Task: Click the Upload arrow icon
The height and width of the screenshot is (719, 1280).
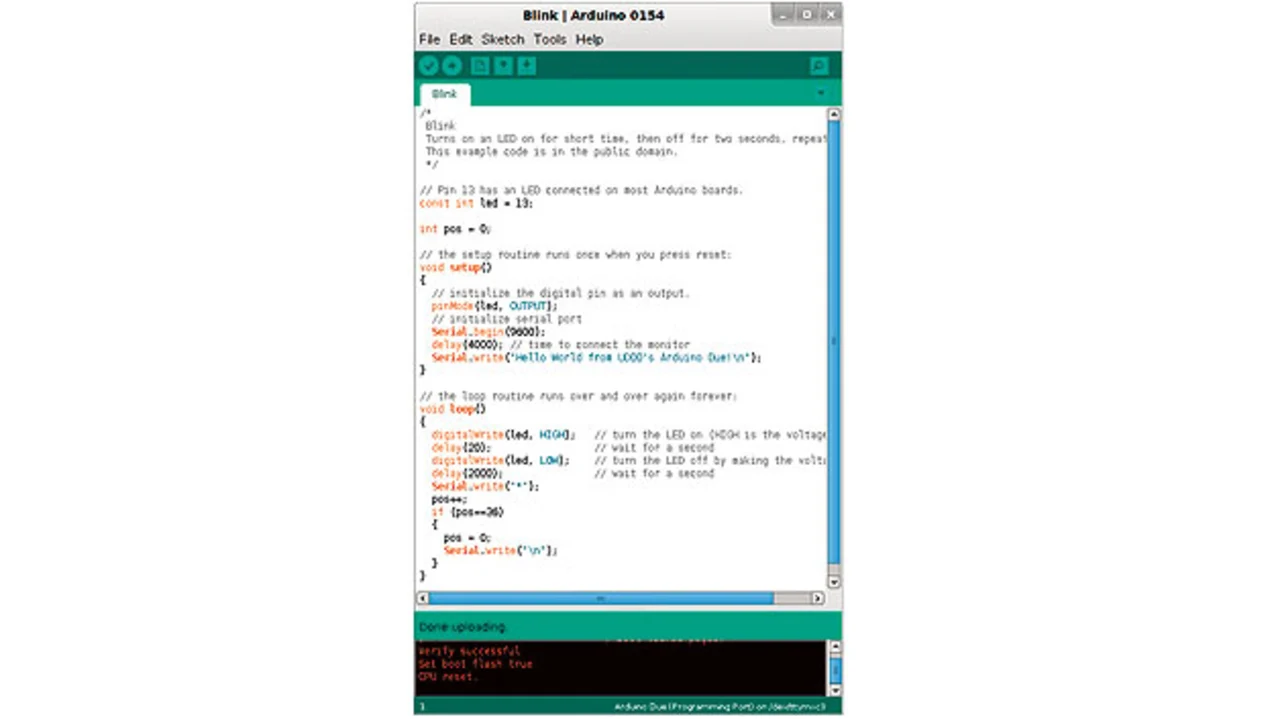Action: click(452, 66)
